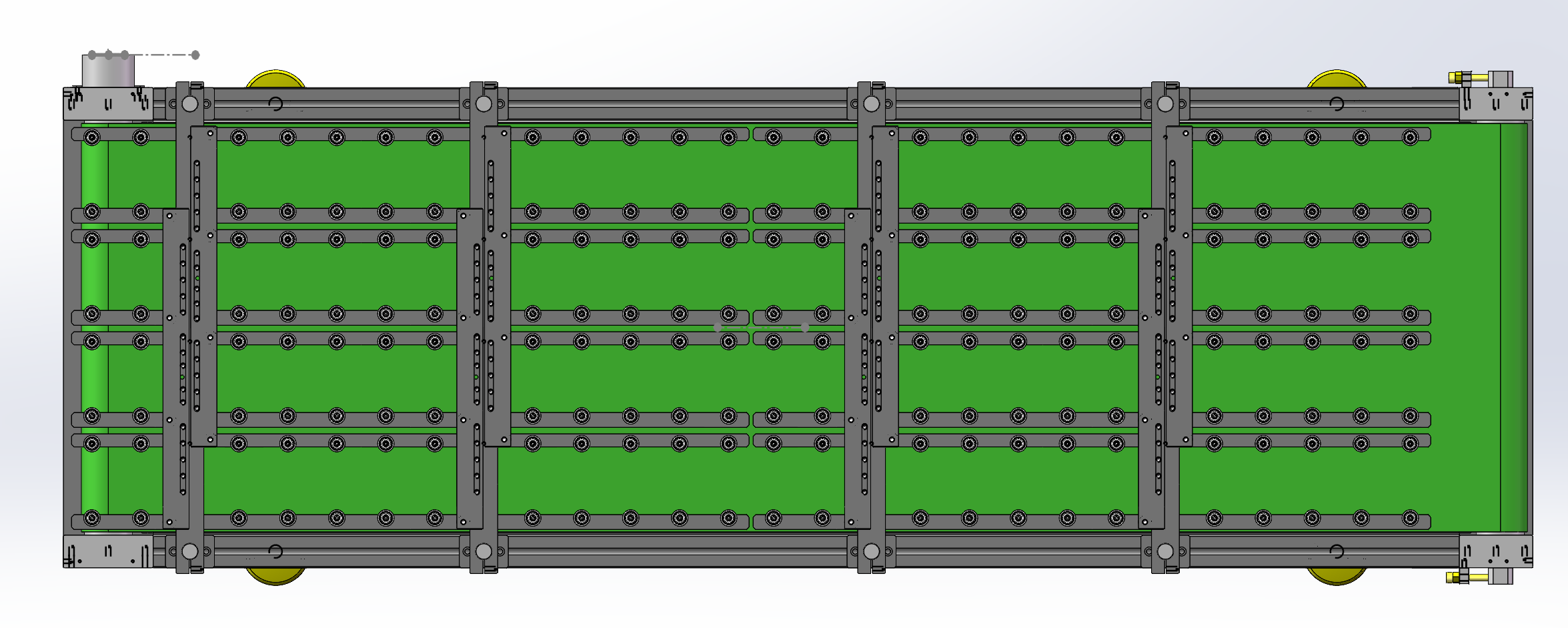The height and width of the screenshot is (628, 1568).
Task: Click the left sketch point at the belt center
Action: (718, 327)
